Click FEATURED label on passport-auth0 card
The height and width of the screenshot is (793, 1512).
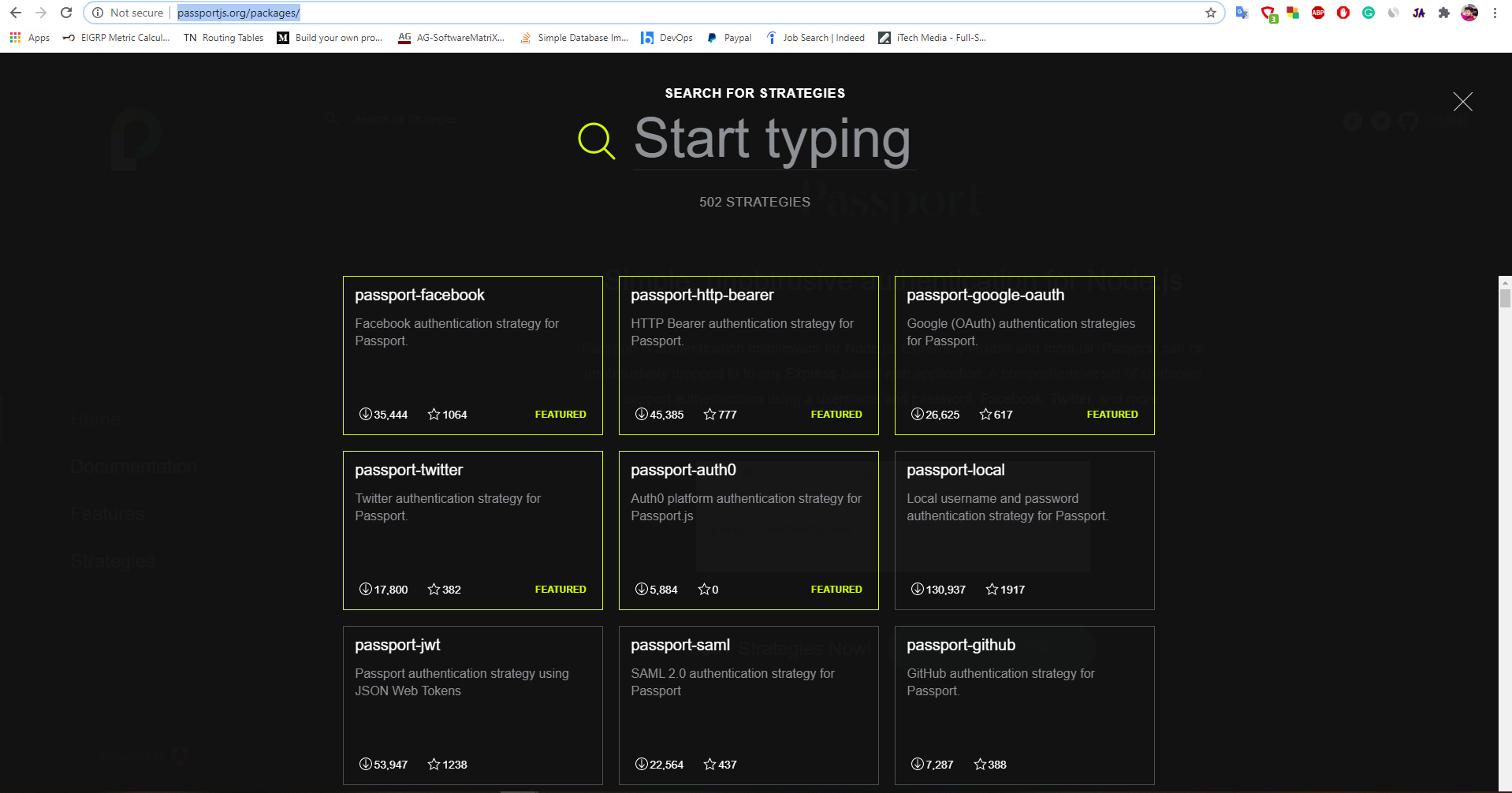click(x=836, y=589)
